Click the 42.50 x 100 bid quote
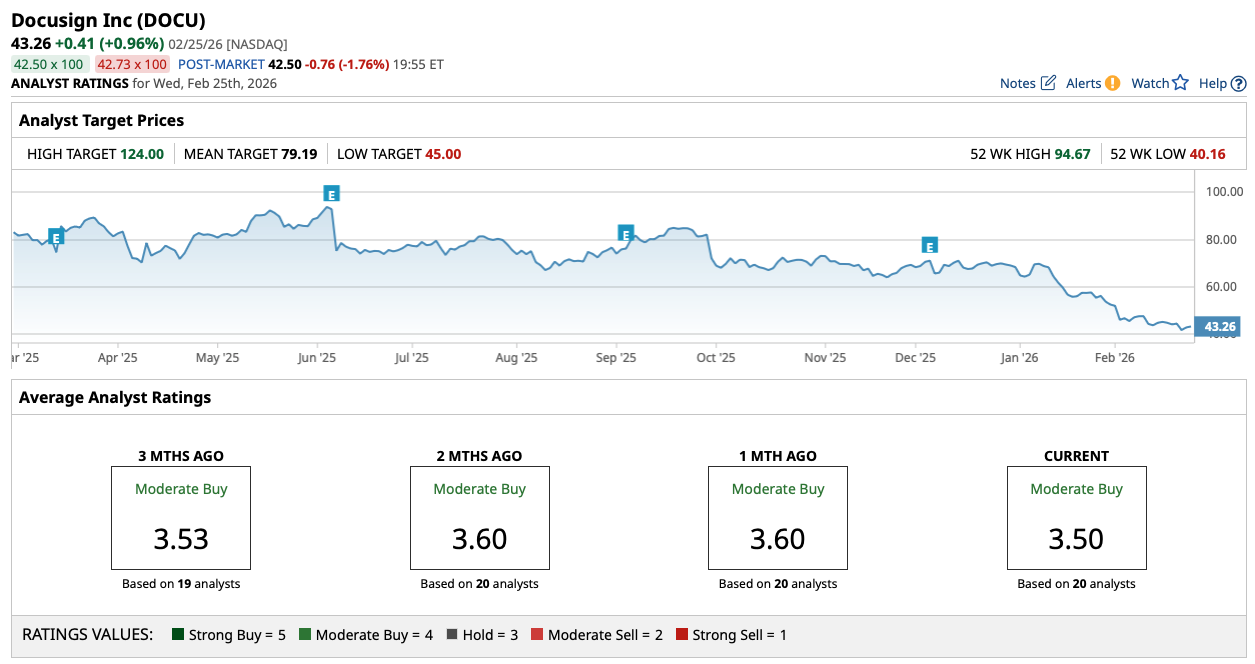 tap(48, 64)
